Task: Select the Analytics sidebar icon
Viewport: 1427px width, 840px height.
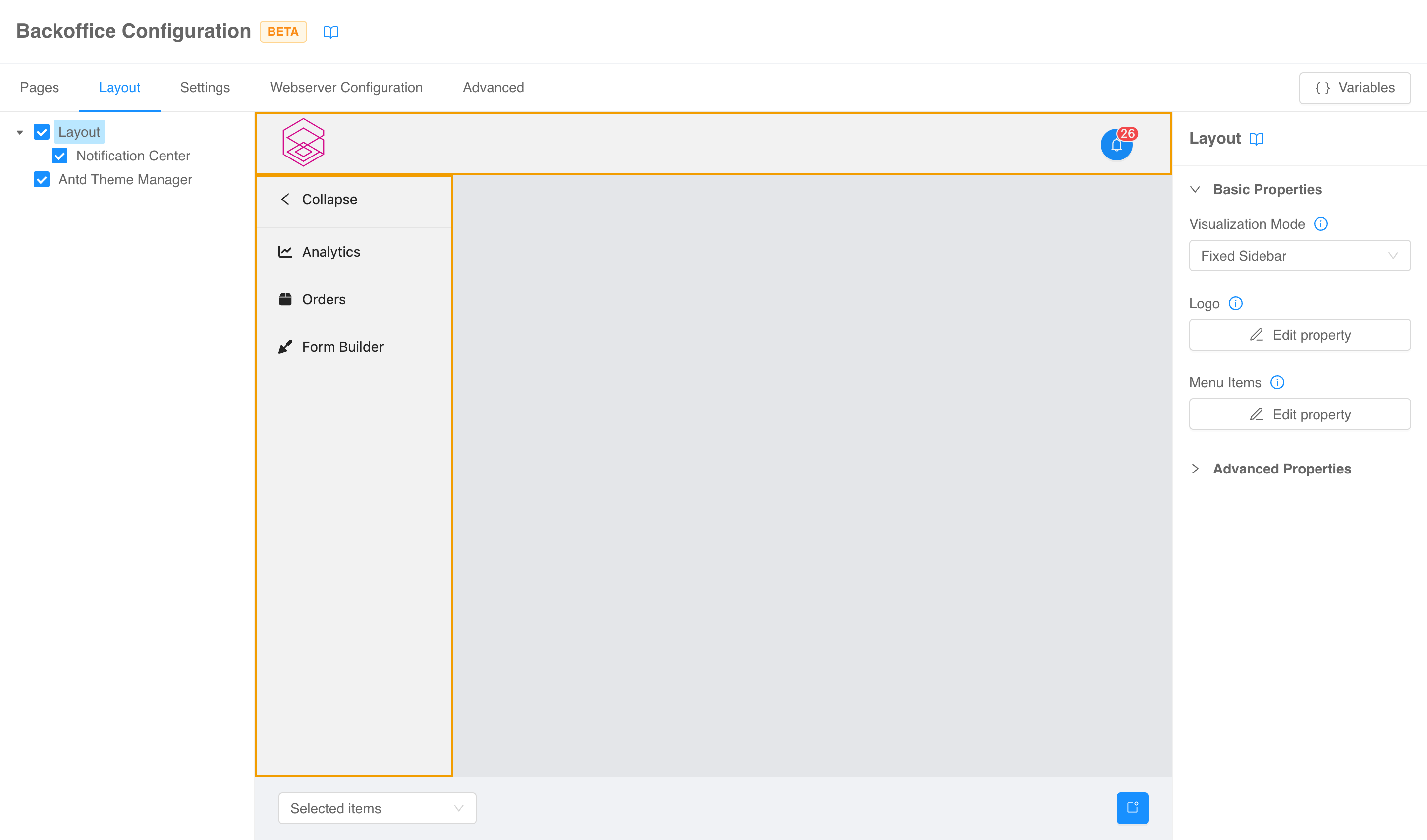Action: [x=285, y=252]
